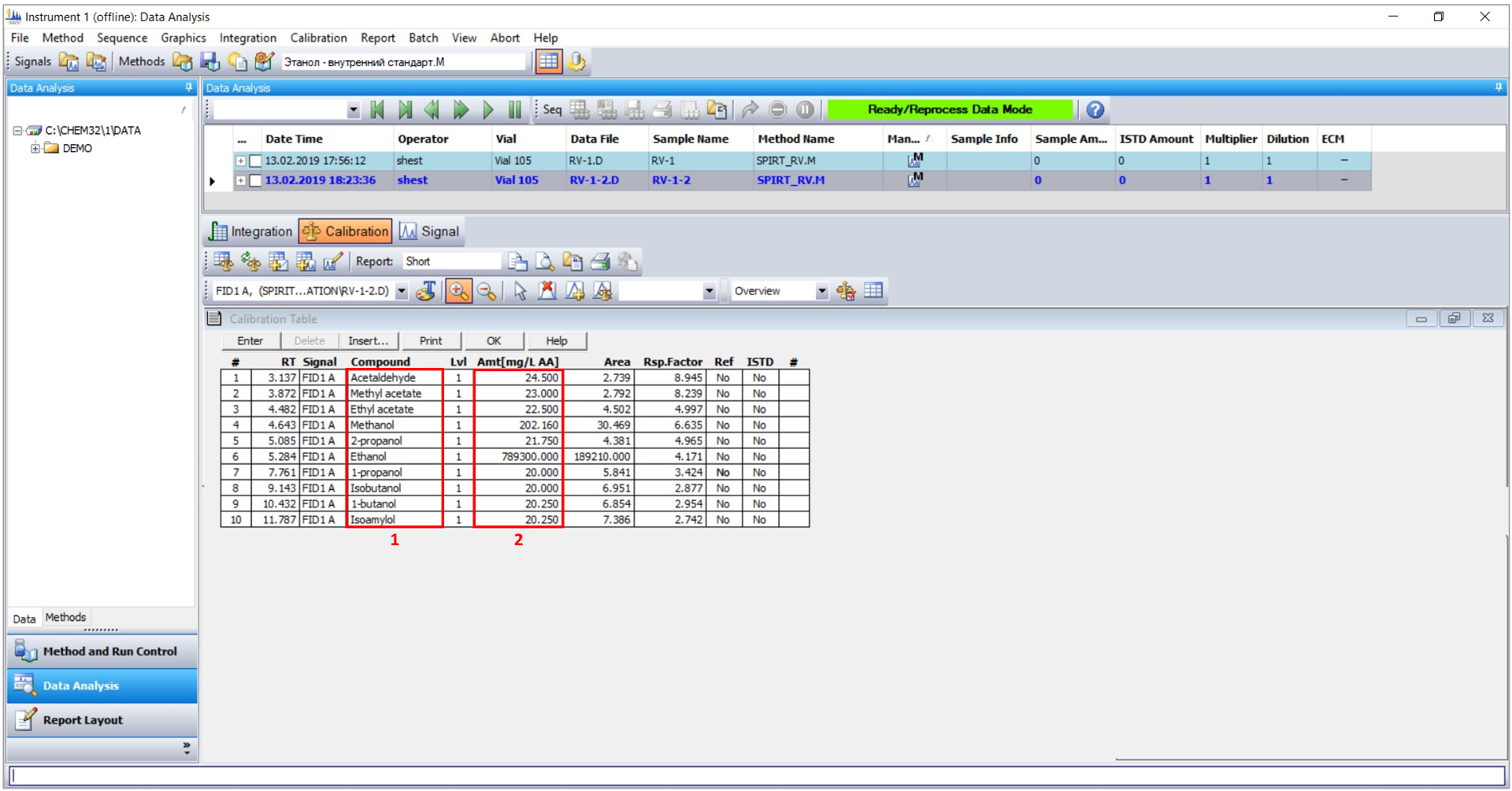Click the print report printer icon
Screen dimensions: 1512x791
coord(601,262)
